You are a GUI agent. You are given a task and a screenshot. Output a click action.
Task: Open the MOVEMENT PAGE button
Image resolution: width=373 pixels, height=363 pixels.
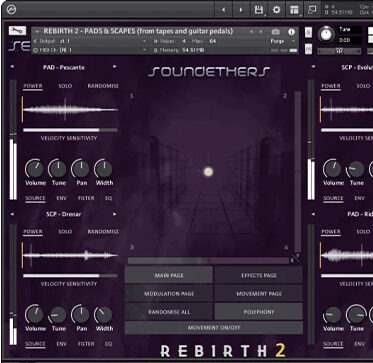click(x=259, y=294)
